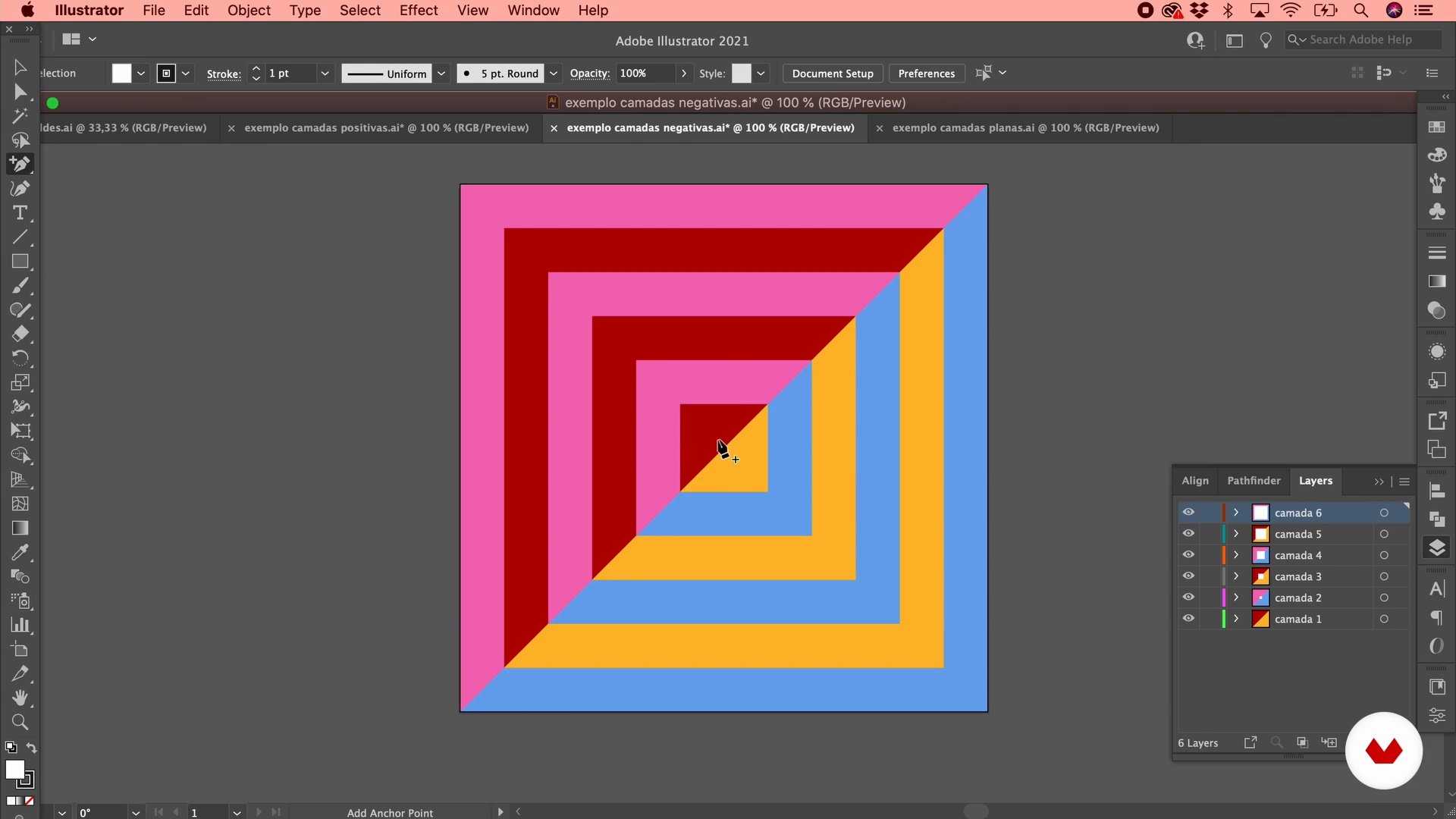Hide the camada 6 layer

[1188, 513]
